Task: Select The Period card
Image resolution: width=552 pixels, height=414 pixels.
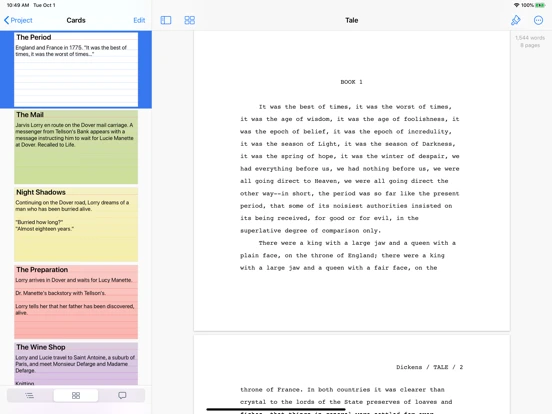Action: [76, 69]
